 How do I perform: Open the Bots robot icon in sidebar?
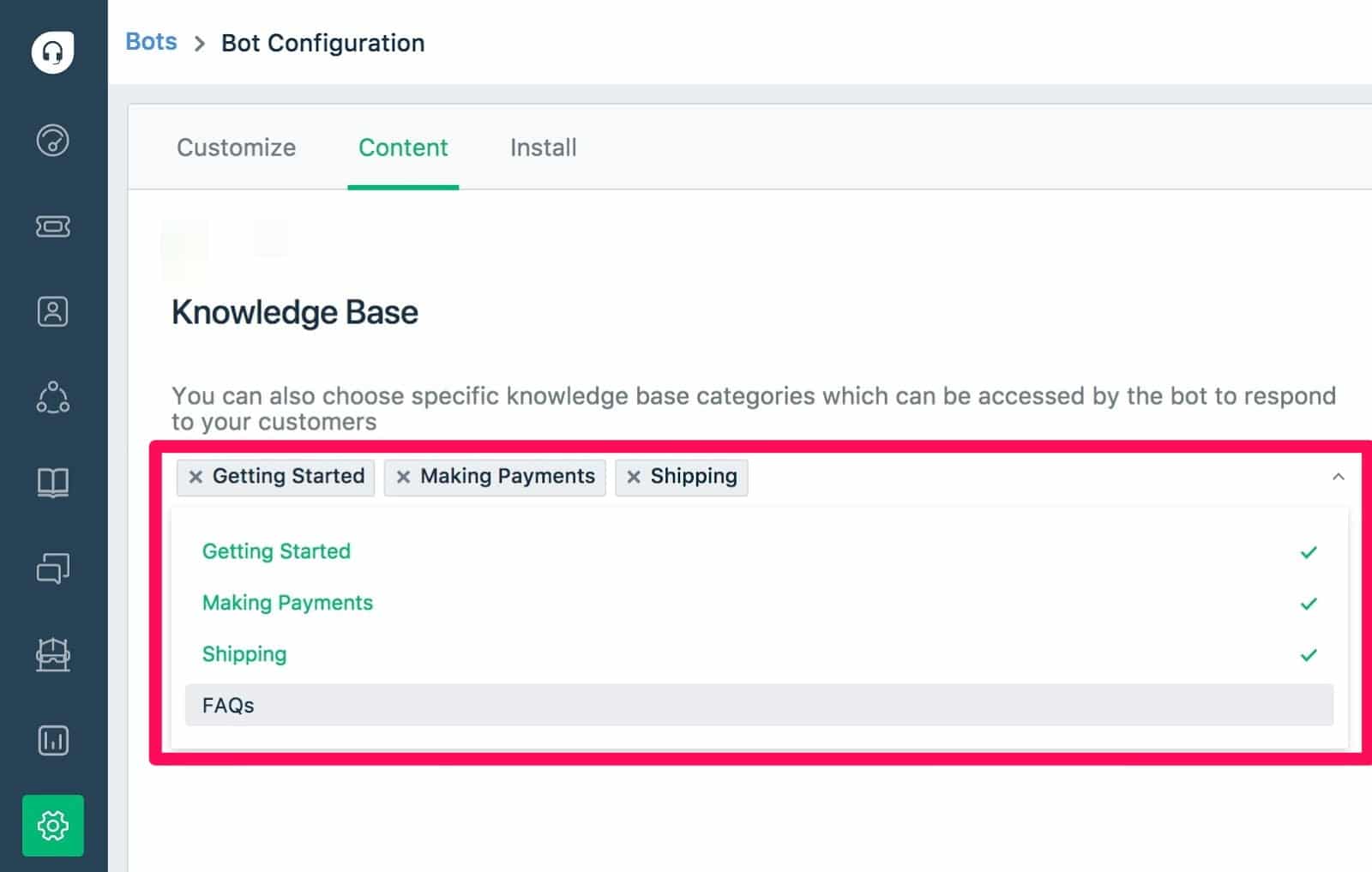(53, 655)
